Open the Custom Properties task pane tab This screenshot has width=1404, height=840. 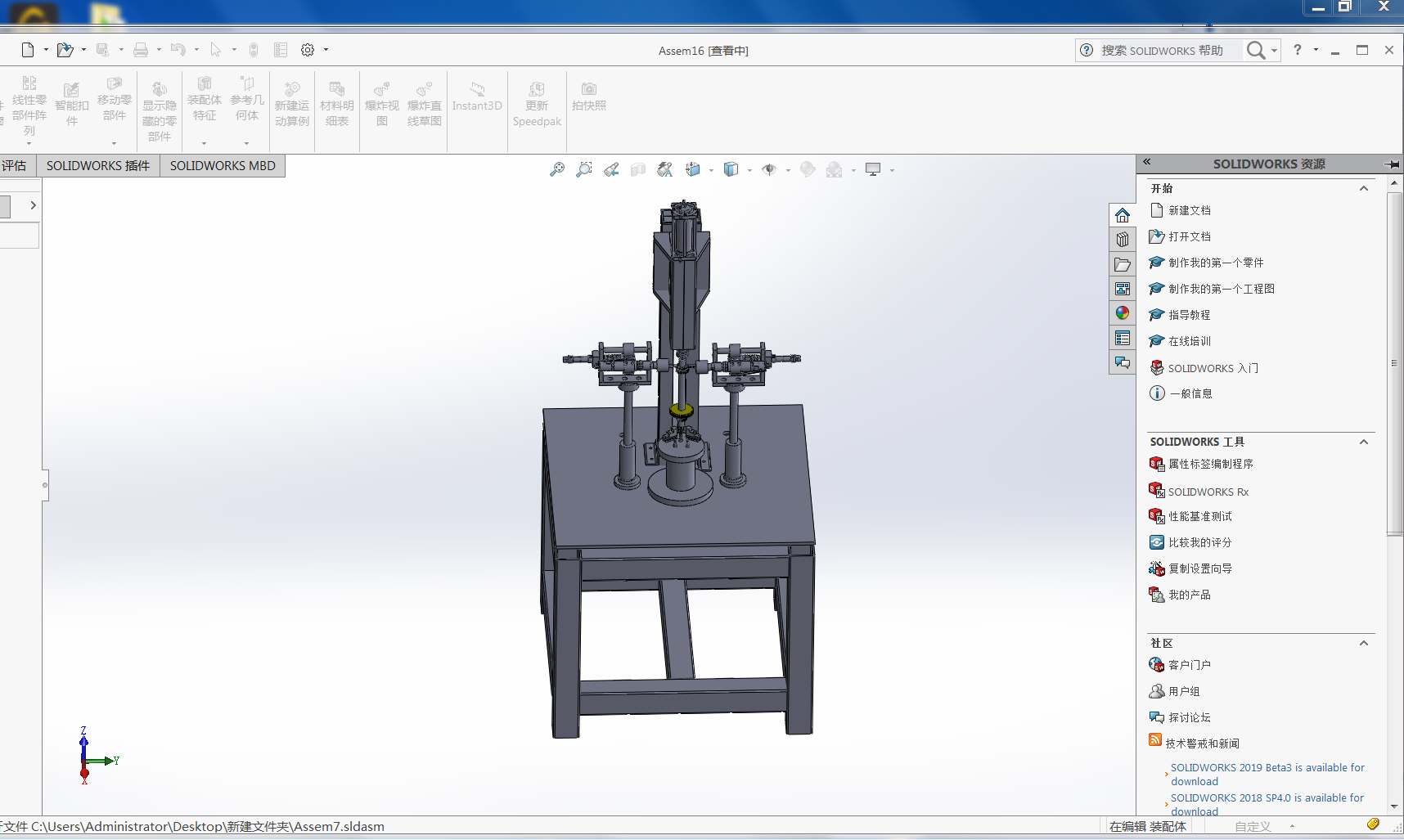point(1123,338)
